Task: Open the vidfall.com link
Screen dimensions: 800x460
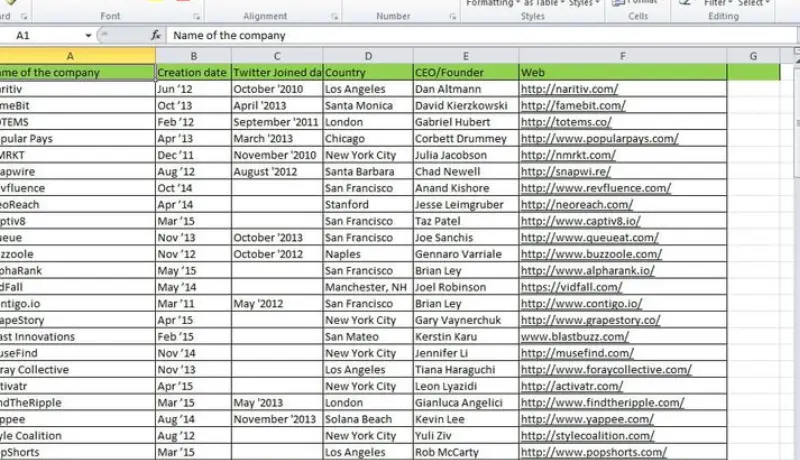Action: pyautogui.click(x=571, y=287)
